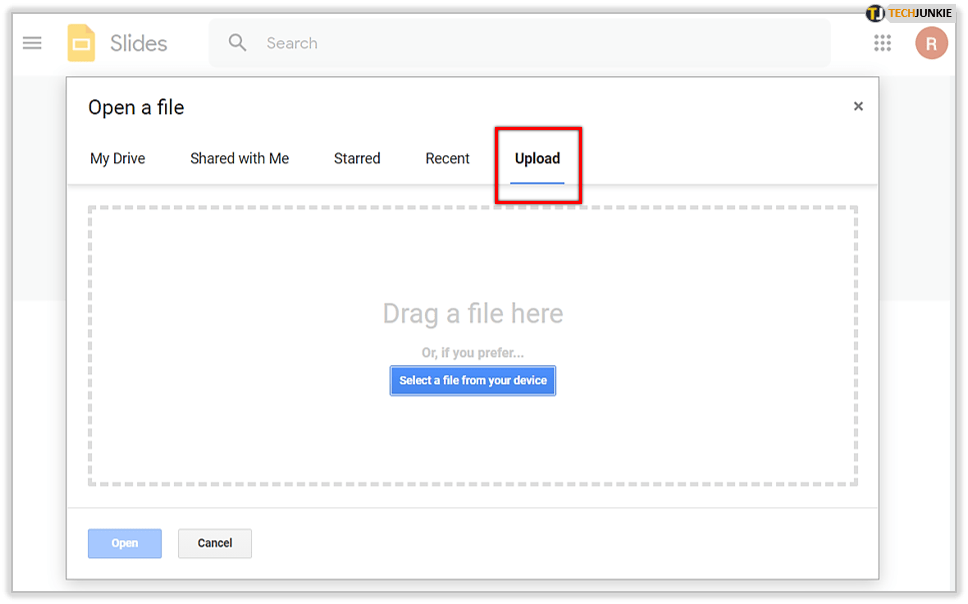The height and width of the screenshot is (604, 968).
Task: Focus the Search input field
Action: tap(540, 43)
